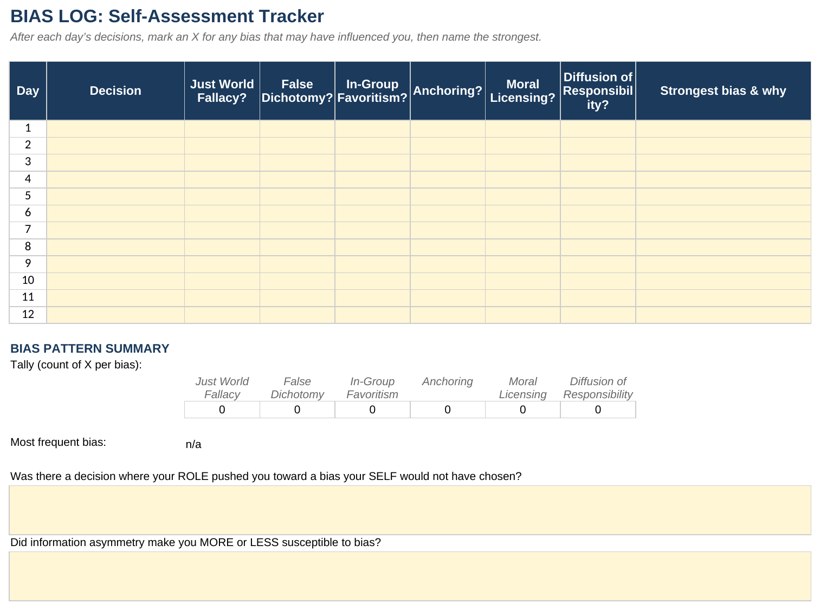Select the Anchoring cell for Day 5
820x610 pixels.
click(448, 196)
